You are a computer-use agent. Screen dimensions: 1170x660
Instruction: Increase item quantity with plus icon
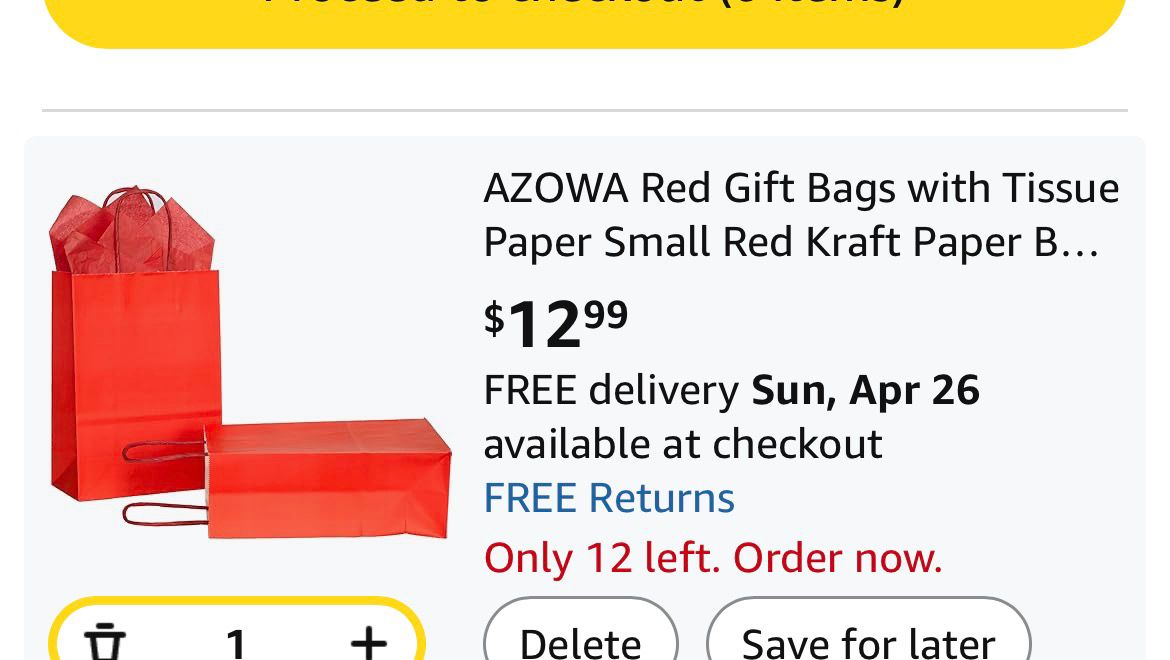pos(368,640)
